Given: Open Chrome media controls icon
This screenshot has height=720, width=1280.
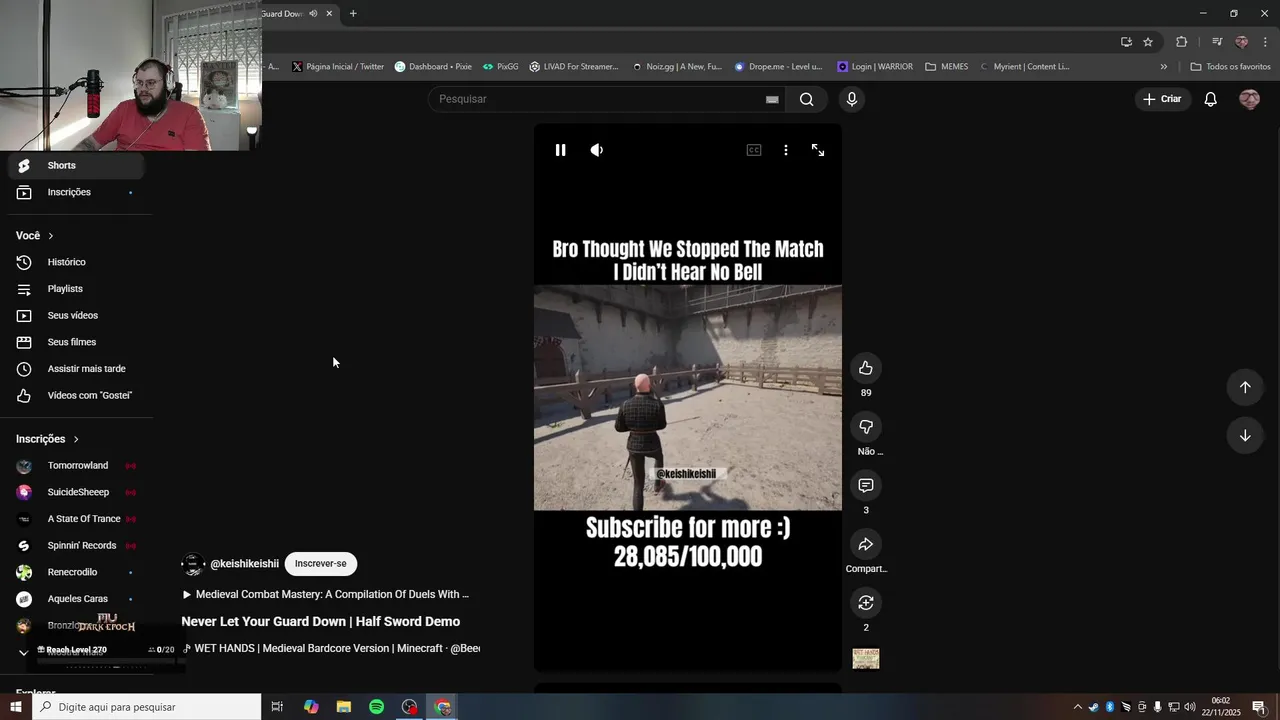Looking at the screenshot, I should point(1217,42).
